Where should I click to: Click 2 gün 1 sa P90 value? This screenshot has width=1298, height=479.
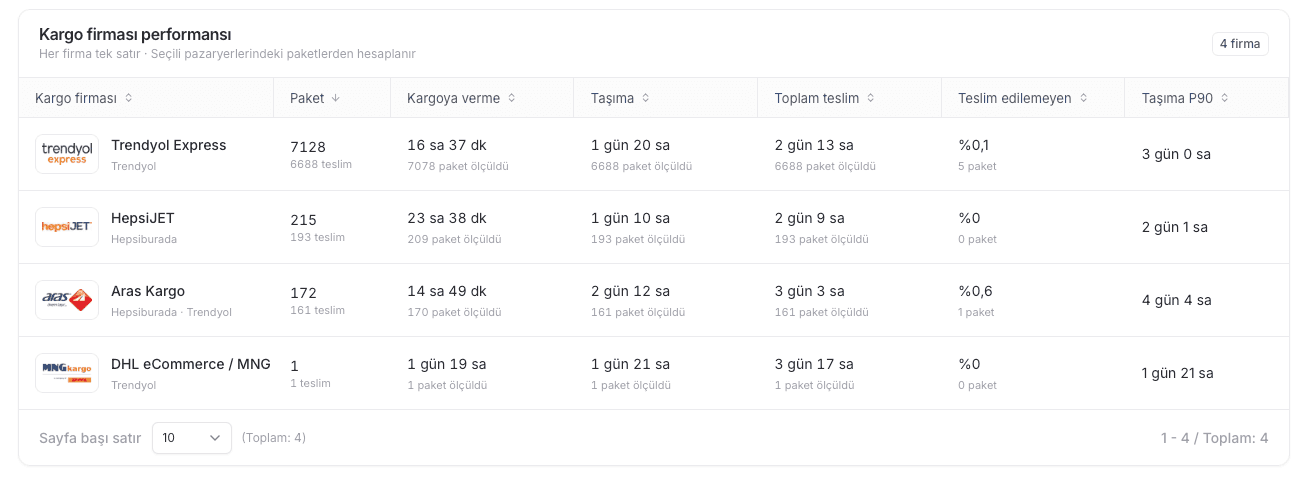[1175, 227]
